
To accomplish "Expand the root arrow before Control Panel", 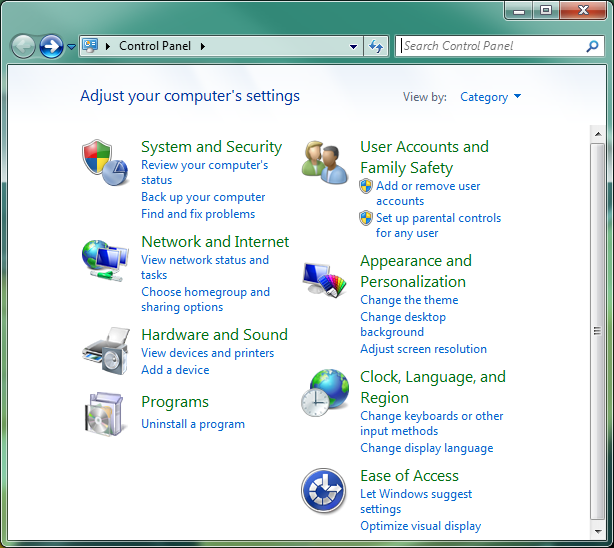I will click(108, 47).
